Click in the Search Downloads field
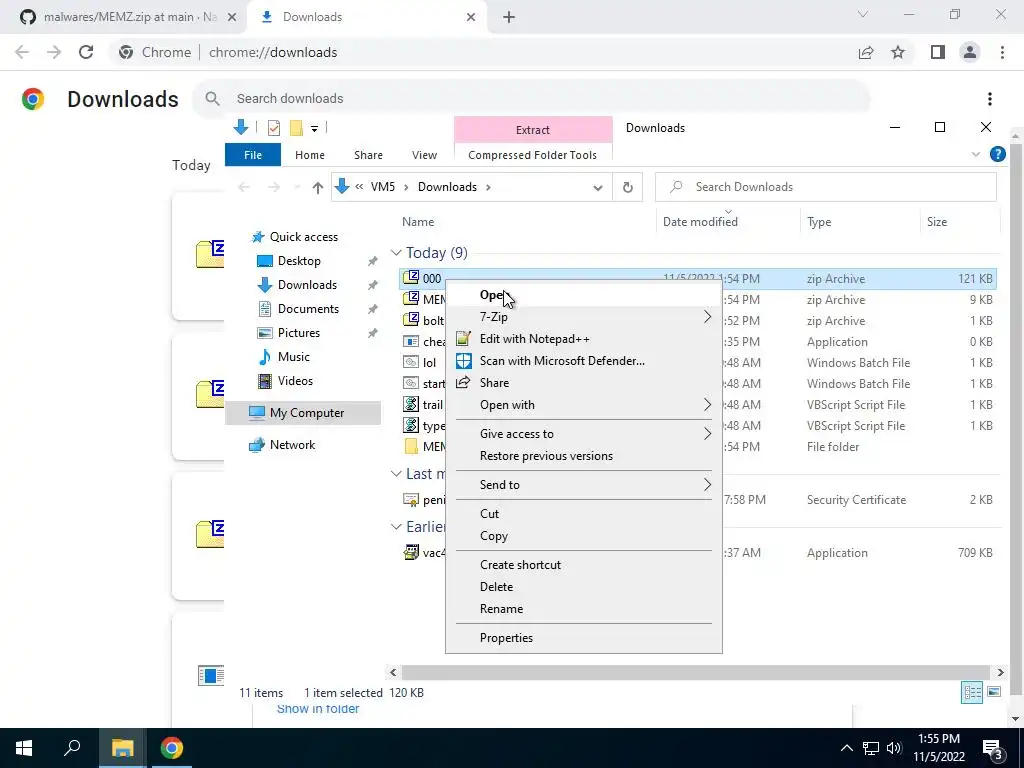Screen dimensions: 1024x768 point(825,187)
